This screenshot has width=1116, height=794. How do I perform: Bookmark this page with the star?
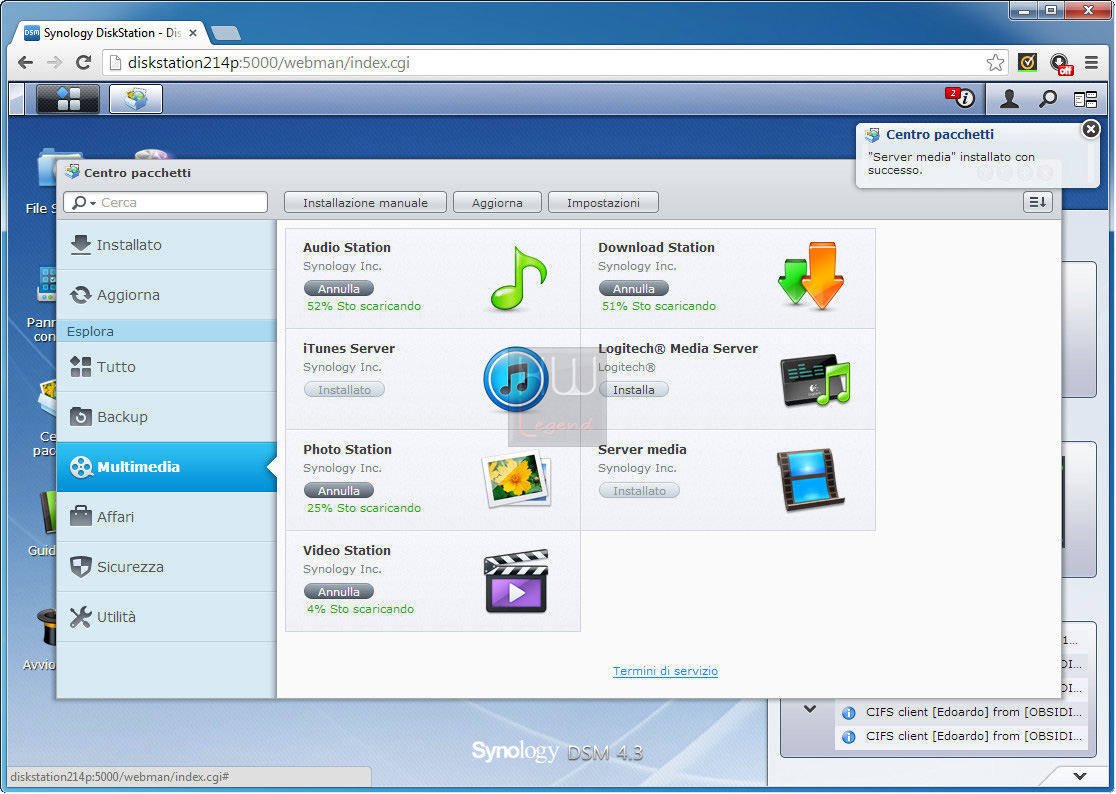point(995,63)
